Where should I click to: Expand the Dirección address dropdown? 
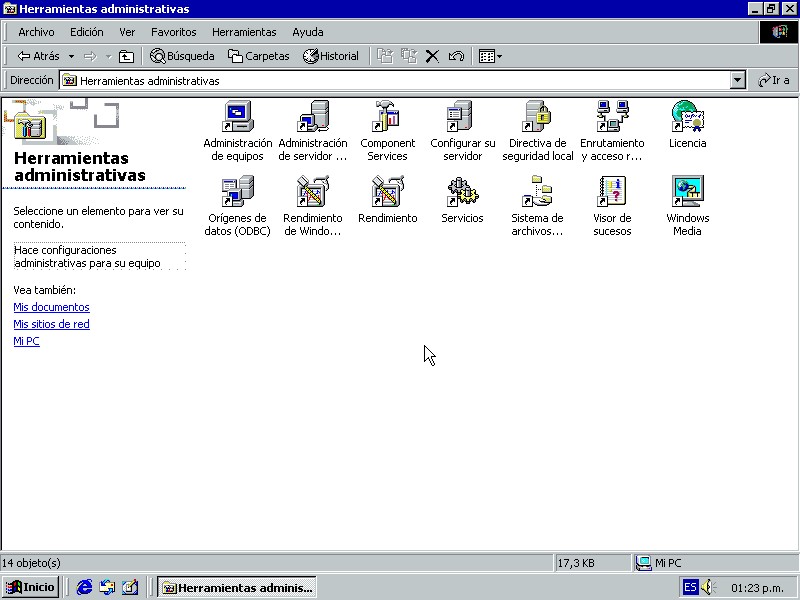737,80
